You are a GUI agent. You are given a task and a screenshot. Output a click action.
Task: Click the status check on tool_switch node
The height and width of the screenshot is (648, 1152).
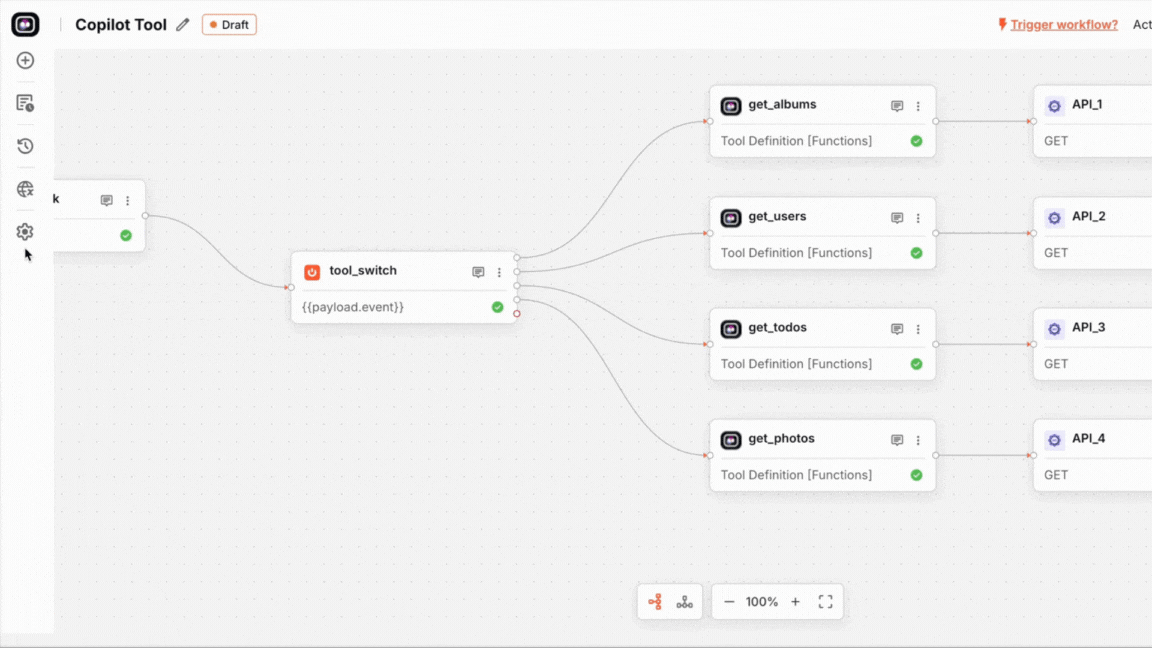497,307
